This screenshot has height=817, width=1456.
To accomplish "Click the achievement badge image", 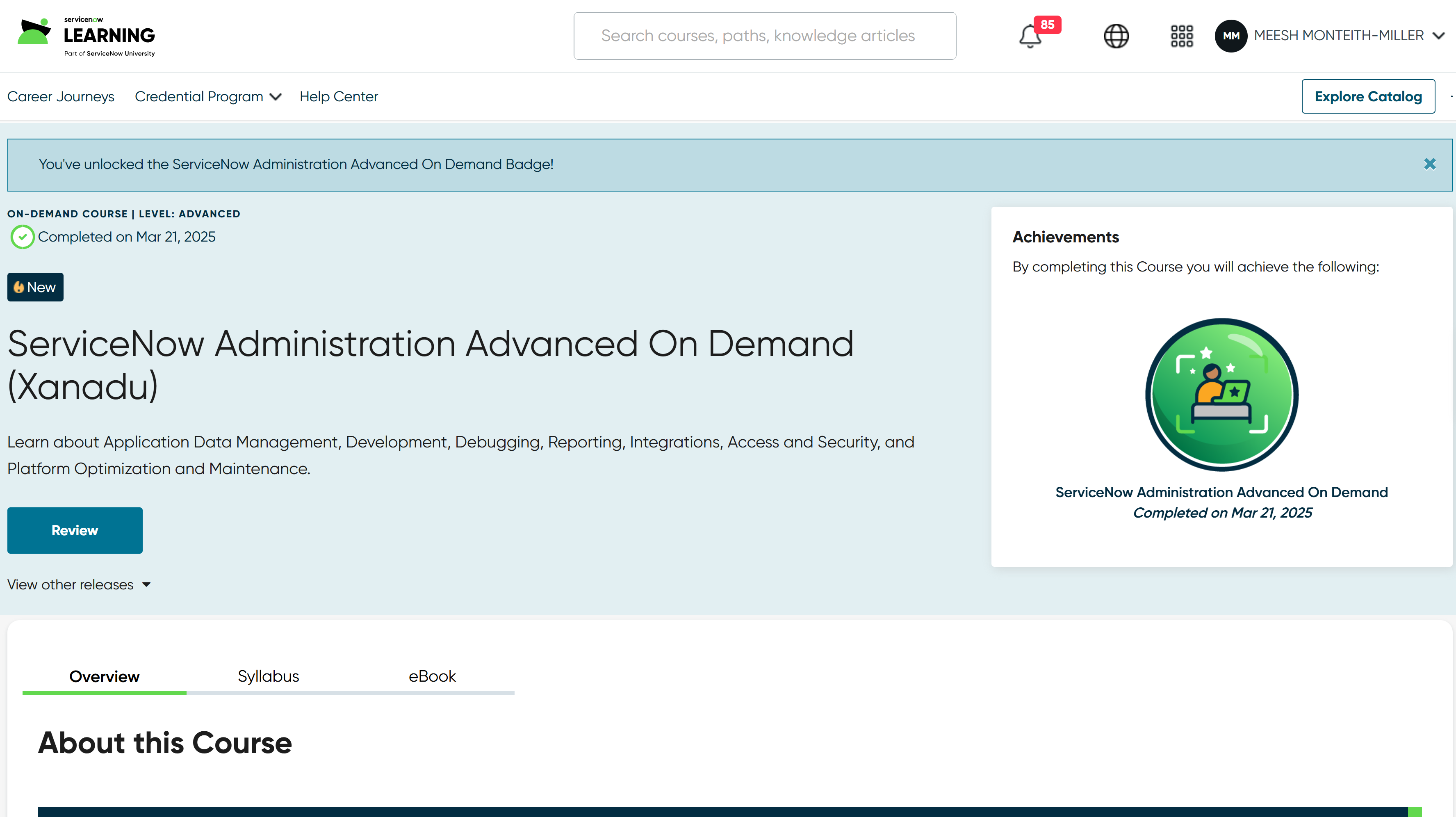I will tap(1221, 395).
